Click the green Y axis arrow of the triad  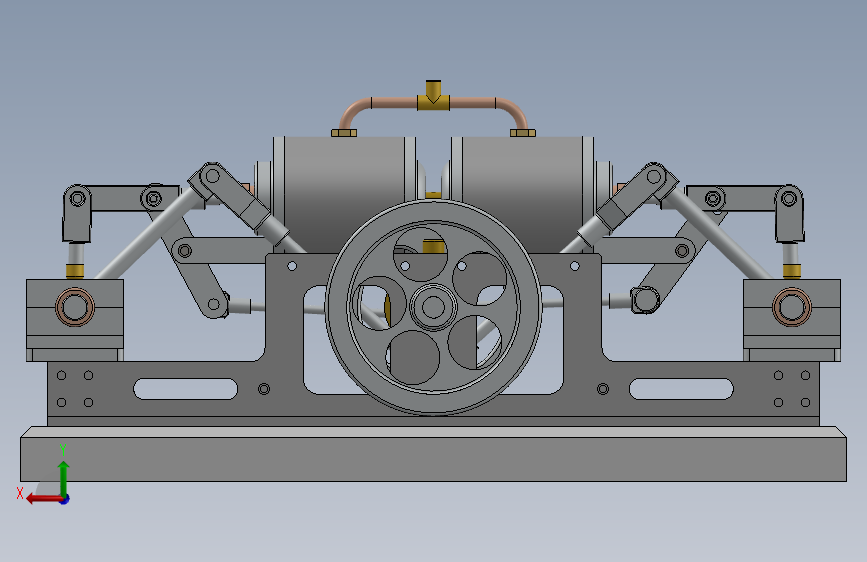tap(63, 477)
